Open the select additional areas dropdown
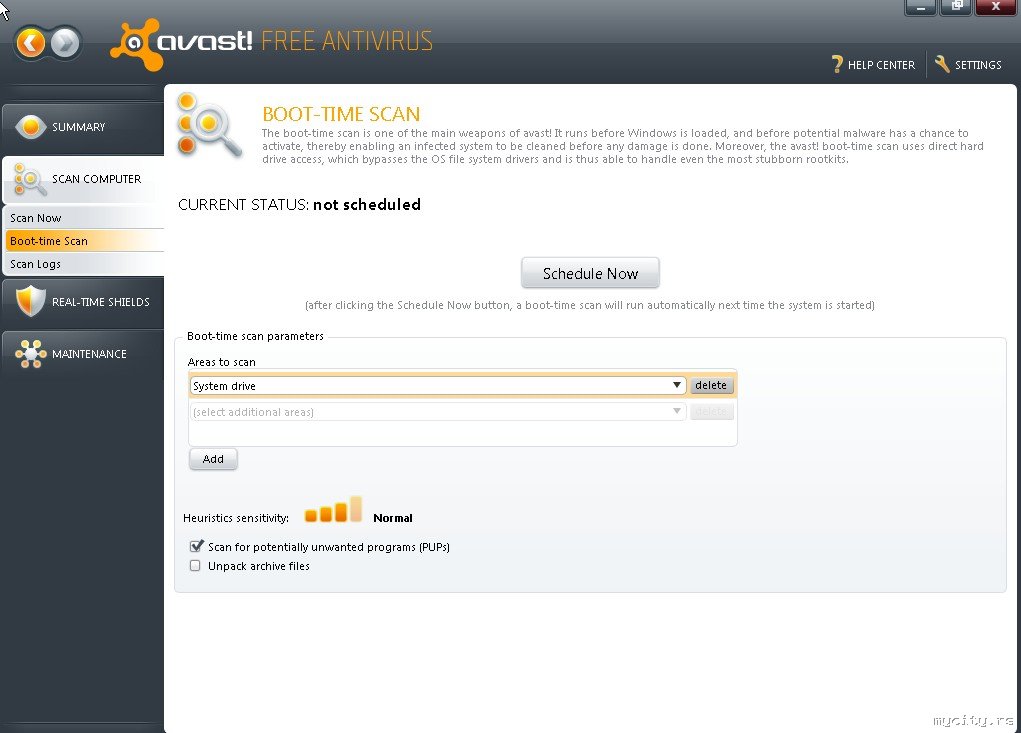 coord(438,412)
